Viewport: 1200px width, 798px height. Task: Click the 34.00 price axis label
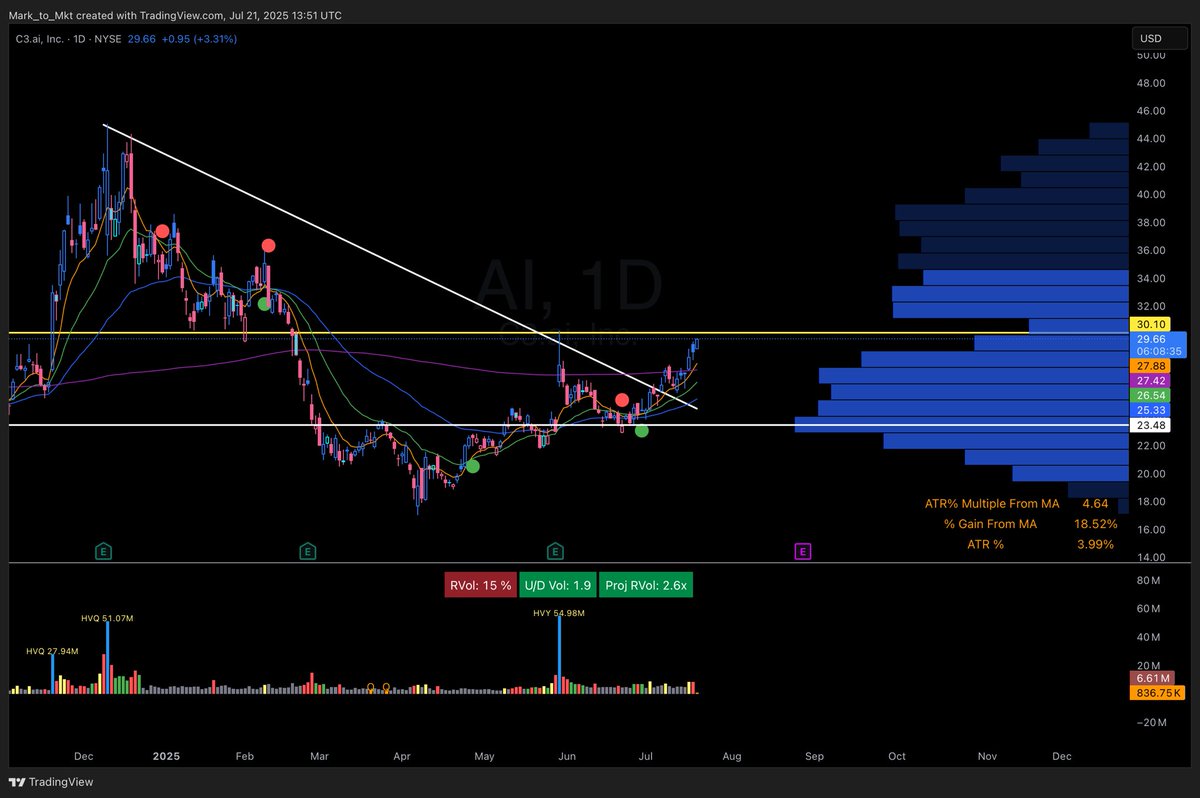(1151, 279)
